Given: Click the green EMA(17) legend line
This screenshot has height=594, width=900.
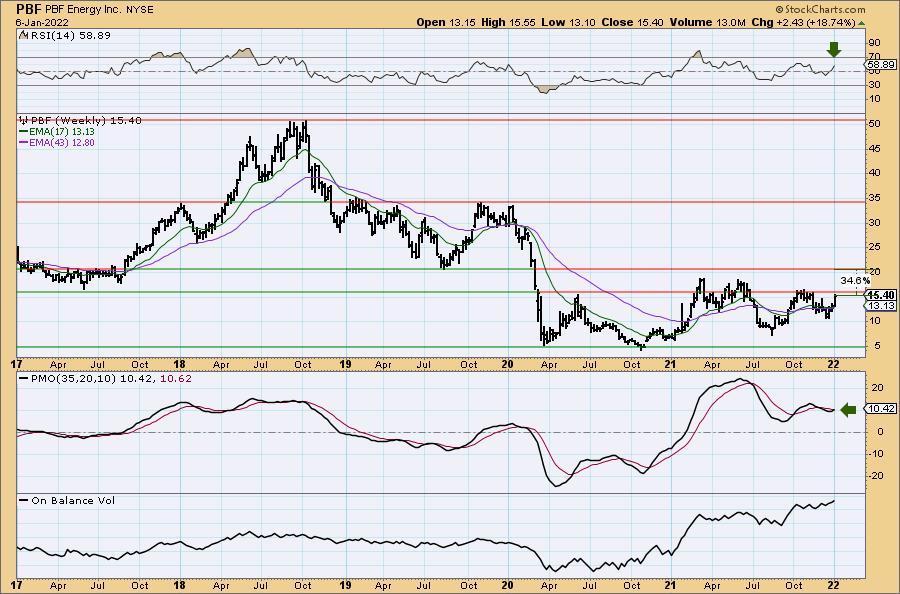Looking at the screenshot, I should click(x=24, y=131).
